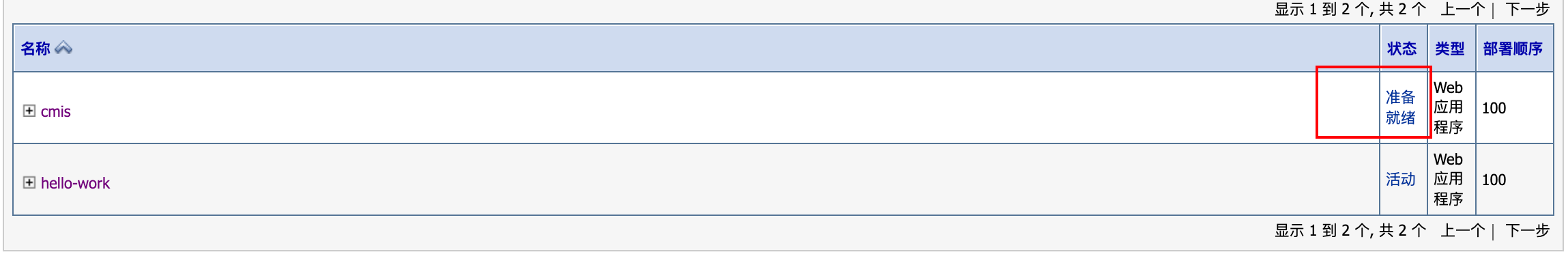Screen dimensions: 1568x276
Task: Open the cmis deployment link
Action: click(55, 111)
